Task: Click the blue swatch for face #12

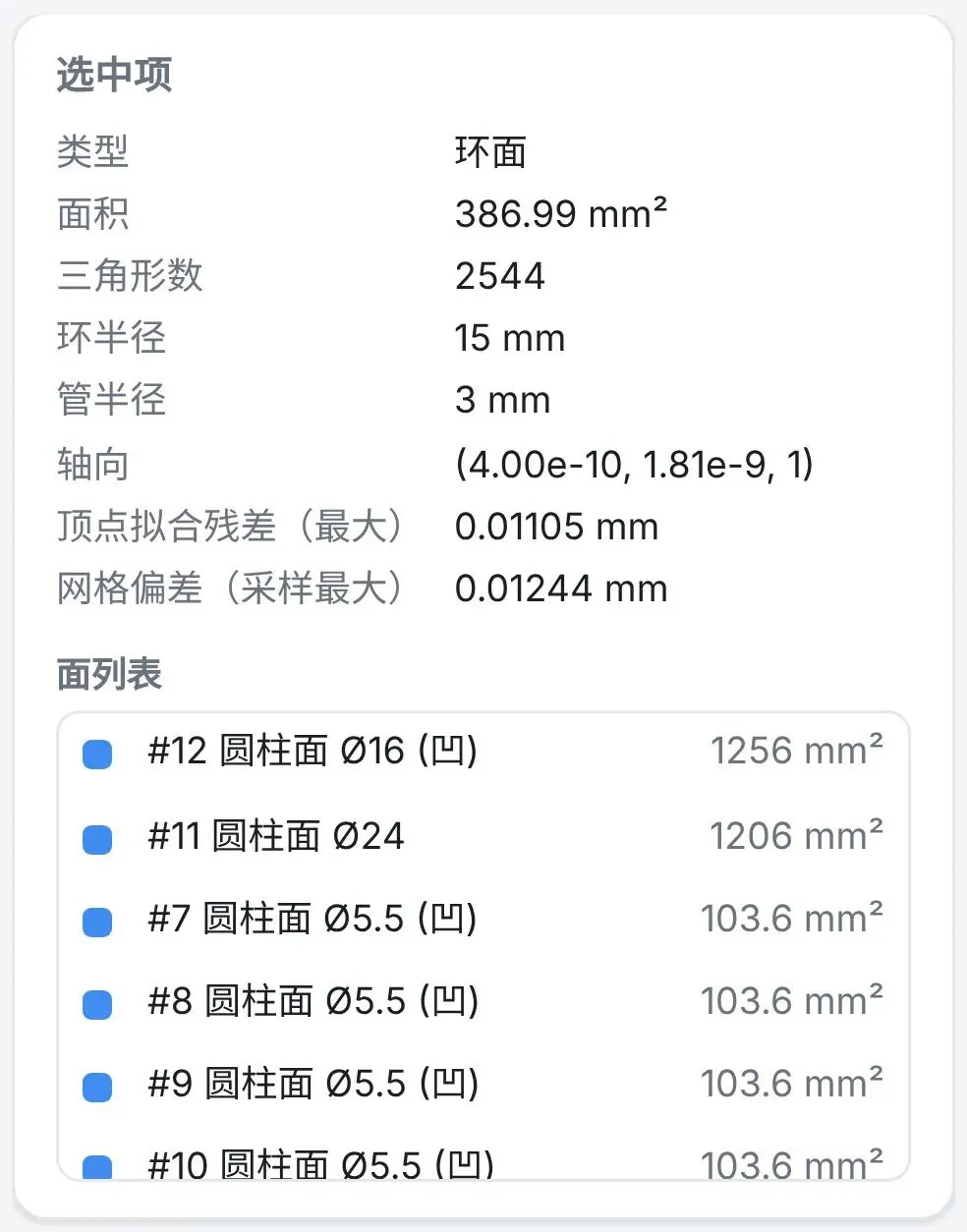Action: (96, 755)
